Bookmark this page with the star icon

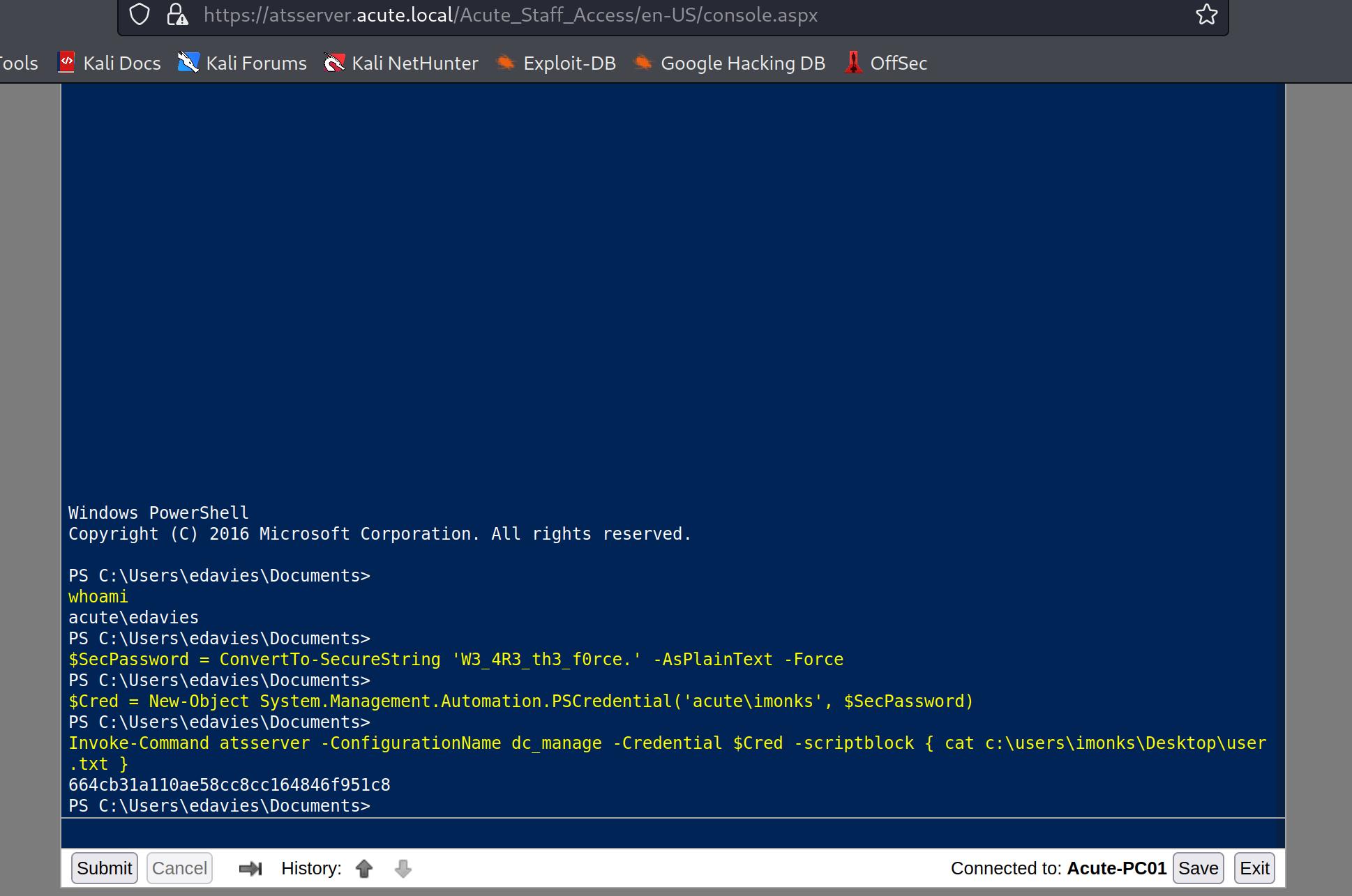(1206, 15)
